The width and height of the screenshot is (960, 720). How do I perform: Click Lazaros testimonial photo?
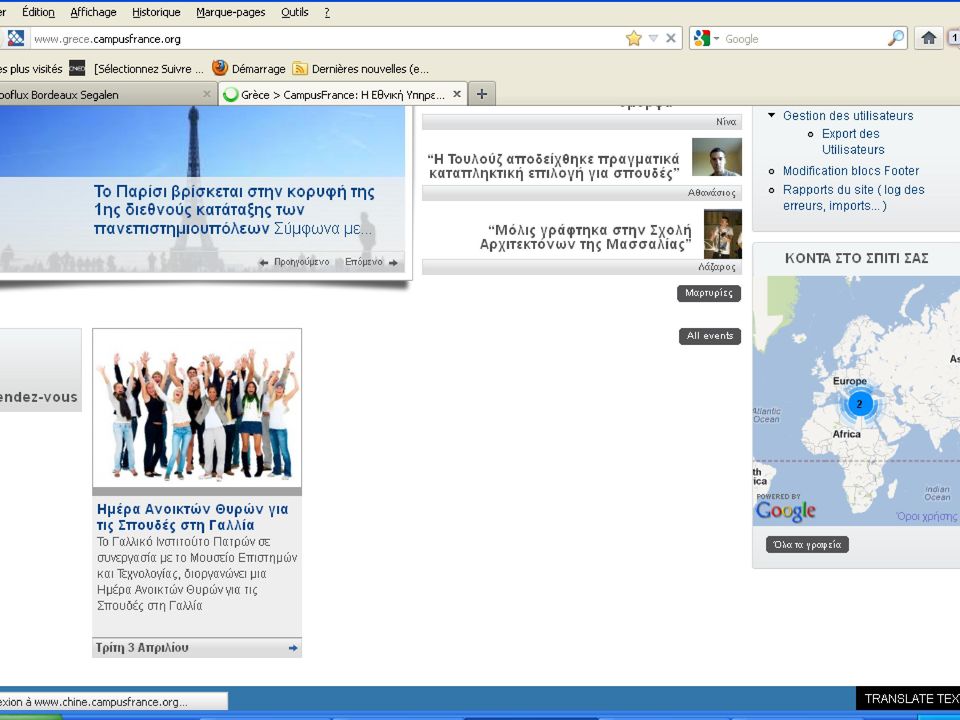point(722,234)
